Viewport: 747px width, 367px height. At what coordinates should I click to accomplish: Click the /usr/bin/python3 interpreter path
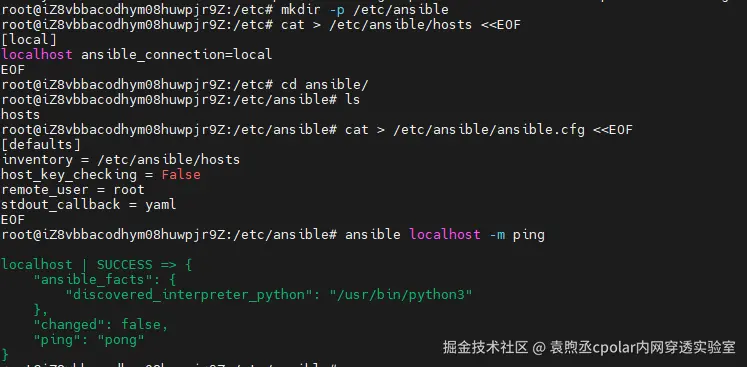401,295
